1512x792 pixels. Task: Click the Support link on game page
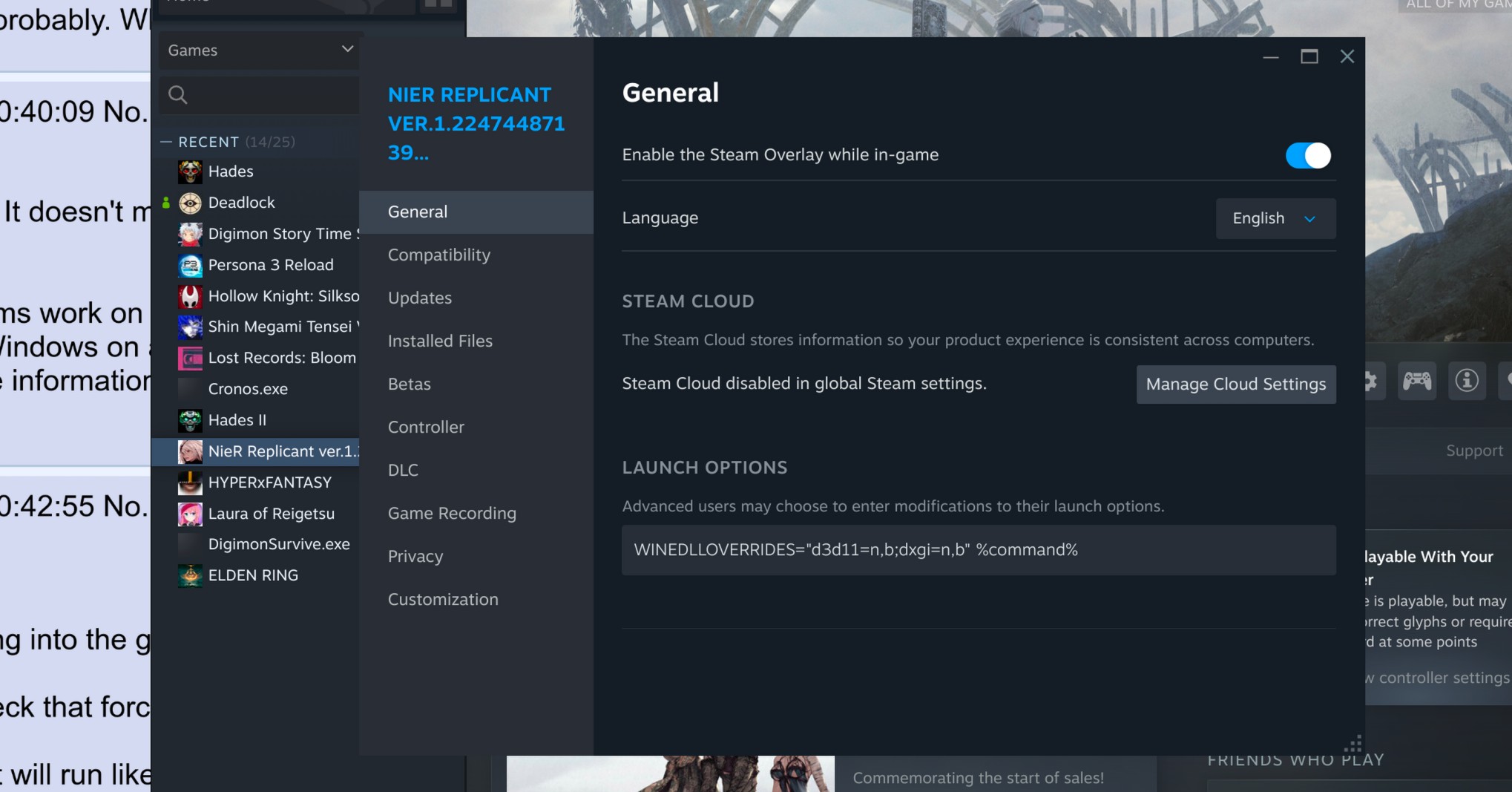pos(1474,451)
